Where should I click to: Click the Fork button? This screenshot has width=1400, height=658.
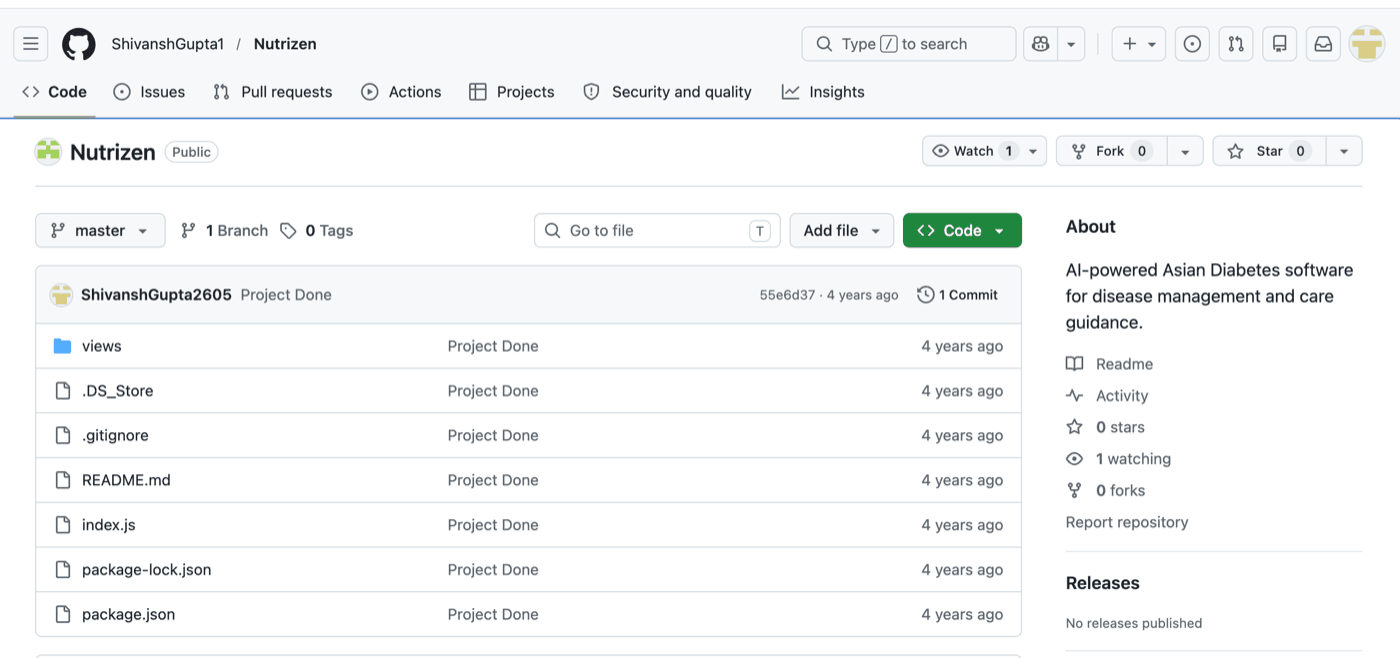1111,151
